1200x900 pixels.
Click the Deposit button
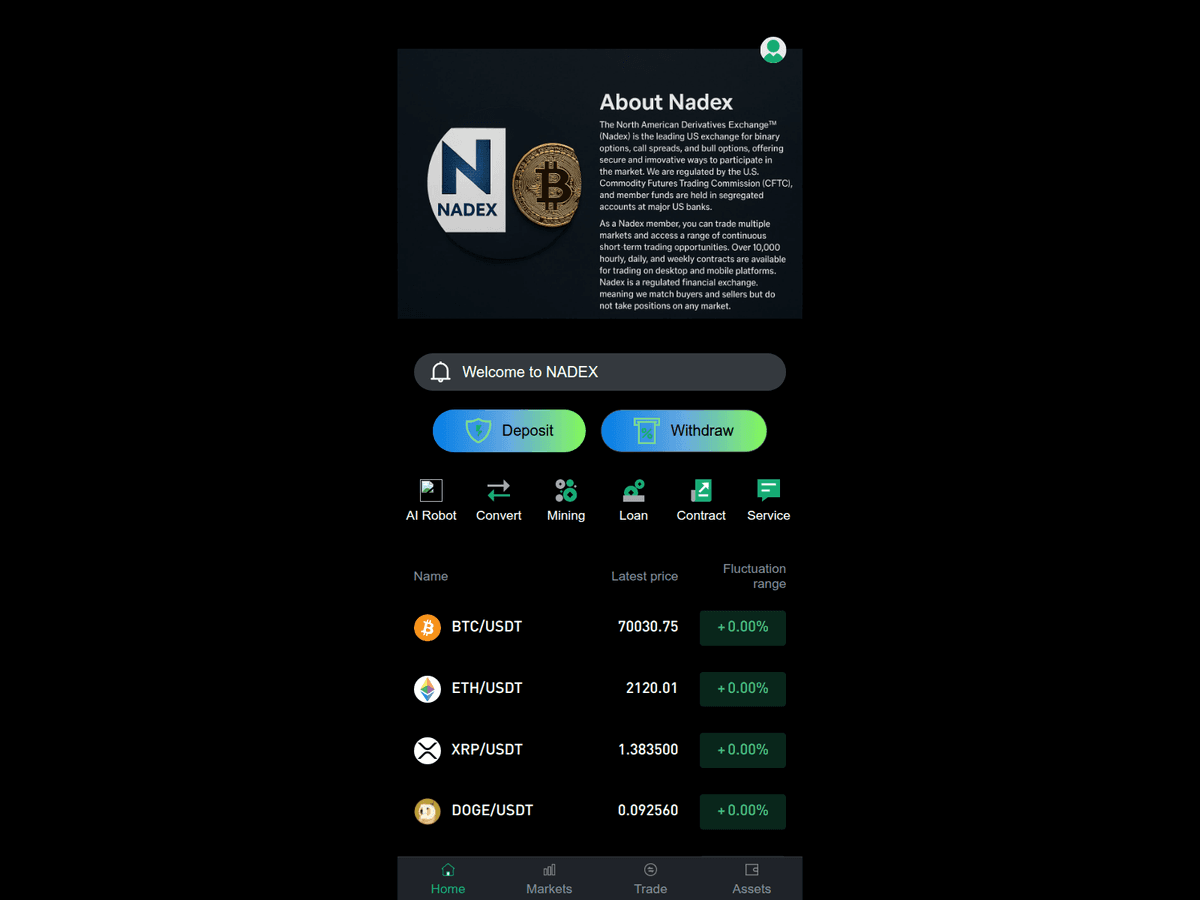509,431
